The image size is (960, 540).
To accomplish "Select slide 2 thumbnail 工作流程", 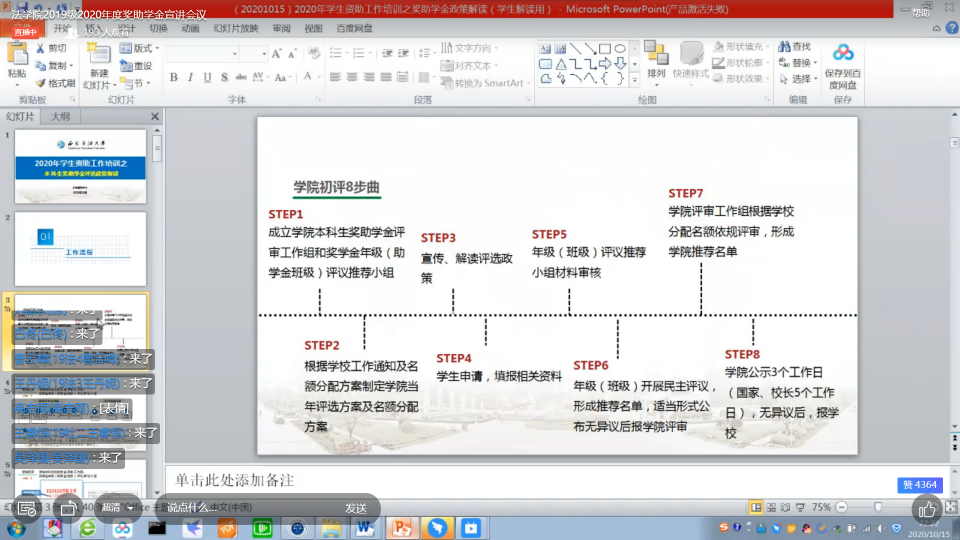I will 80,249.
